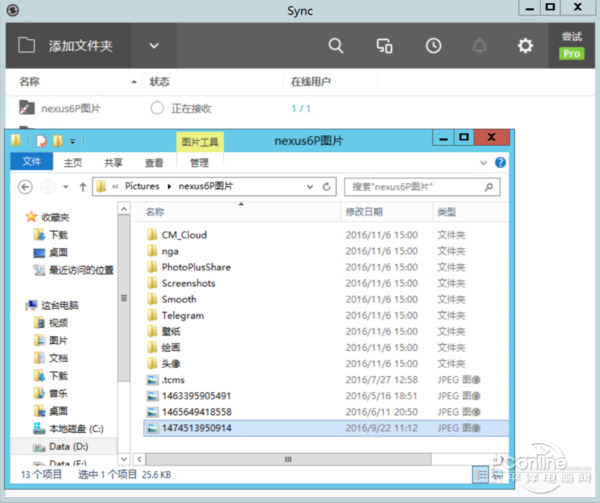Sort files by 修改日期 column
Viewport: 600px width, 503px height.
(364, 212)
